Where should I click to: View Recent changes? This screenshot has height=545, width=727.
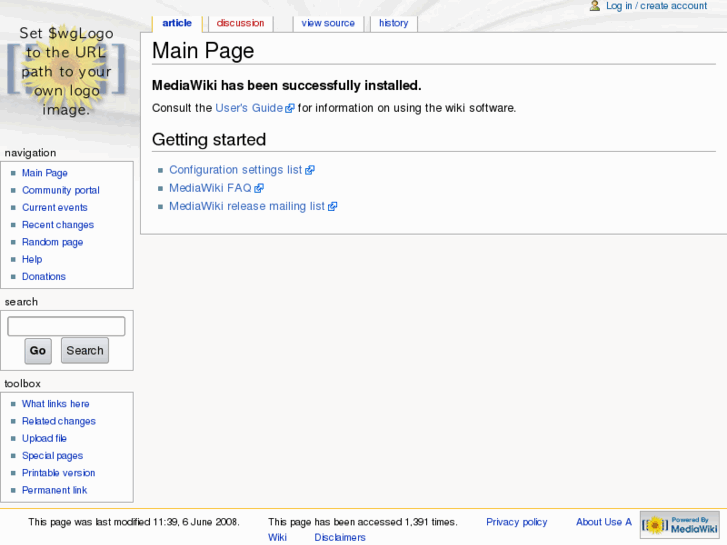pyautogui.click(x=58, y=225)
